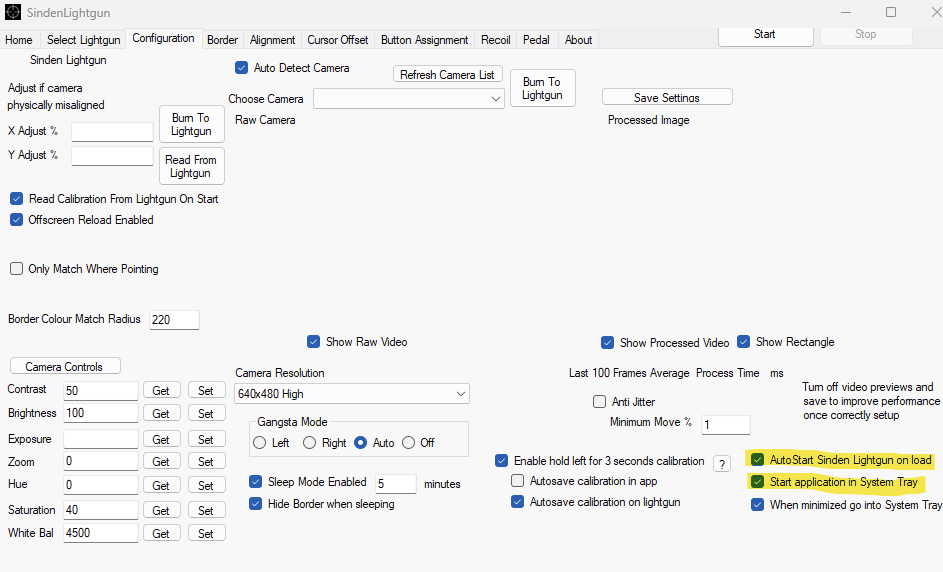Click the Start button
Viewport: 943px width, 572px height.
click(x=764, y=34)
